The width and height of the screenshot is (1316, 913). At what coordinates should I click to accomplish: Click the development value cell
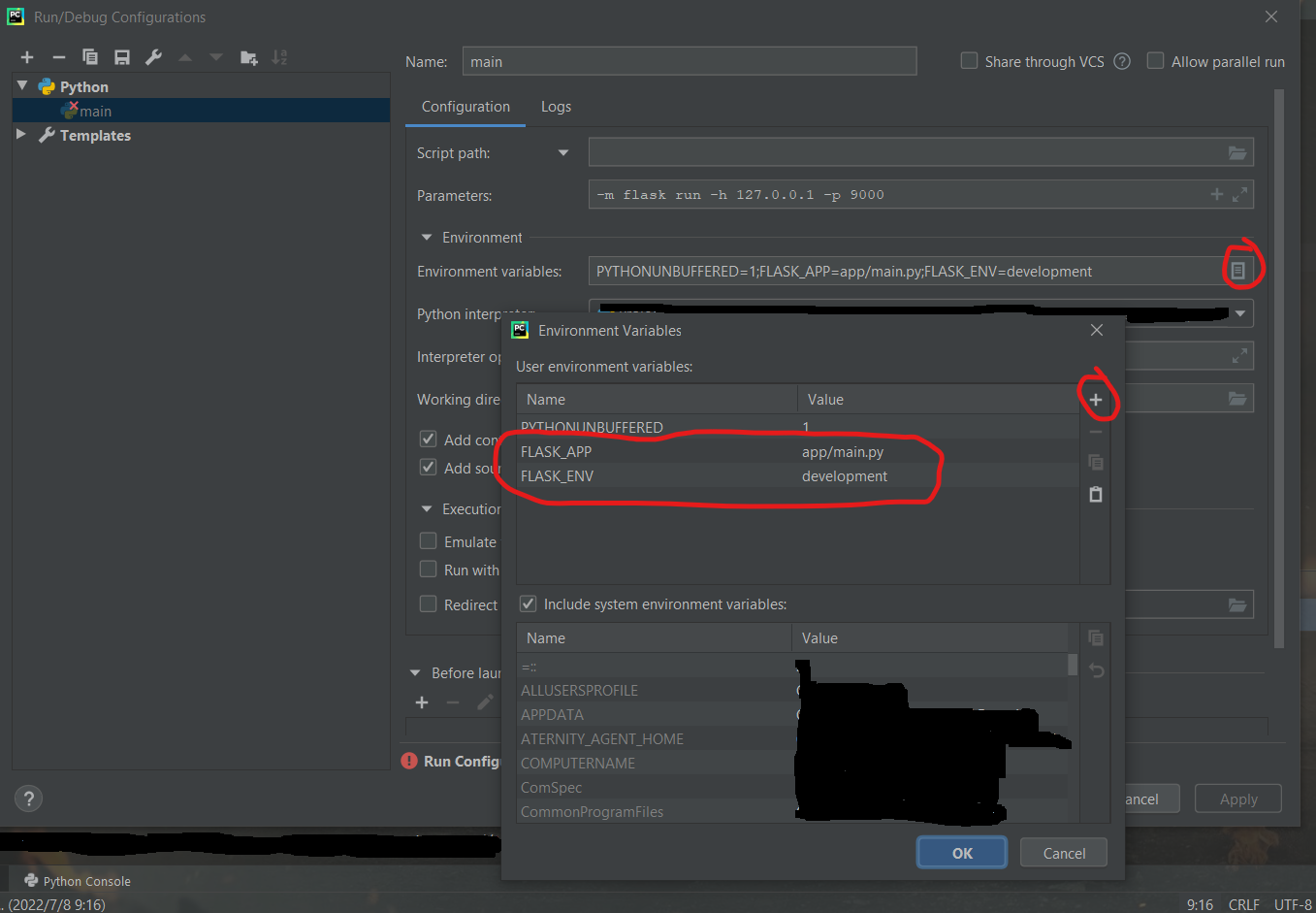[845, 475]
